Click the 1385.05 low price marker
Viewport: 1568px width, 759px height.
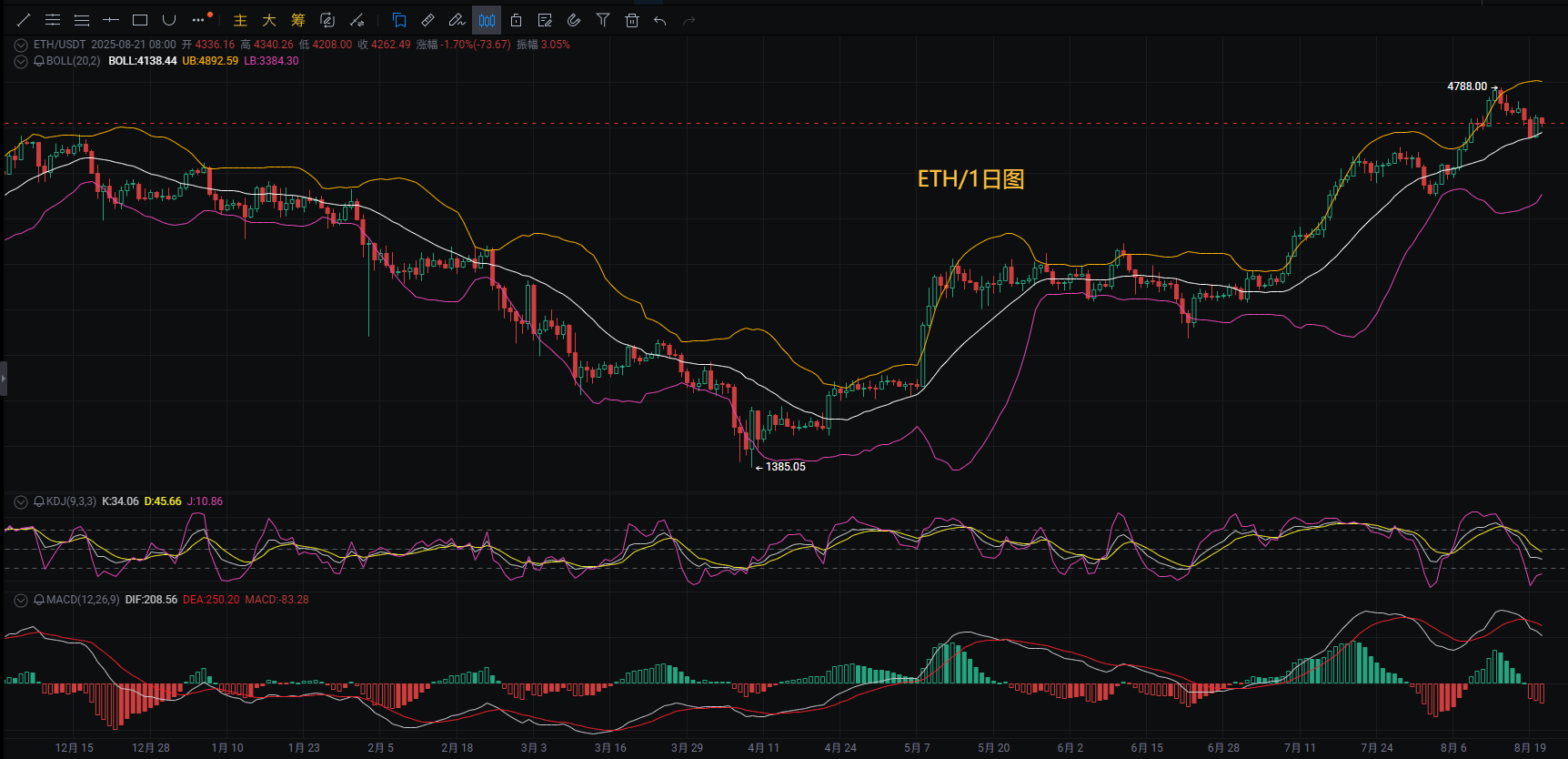(x=786, y=467)
